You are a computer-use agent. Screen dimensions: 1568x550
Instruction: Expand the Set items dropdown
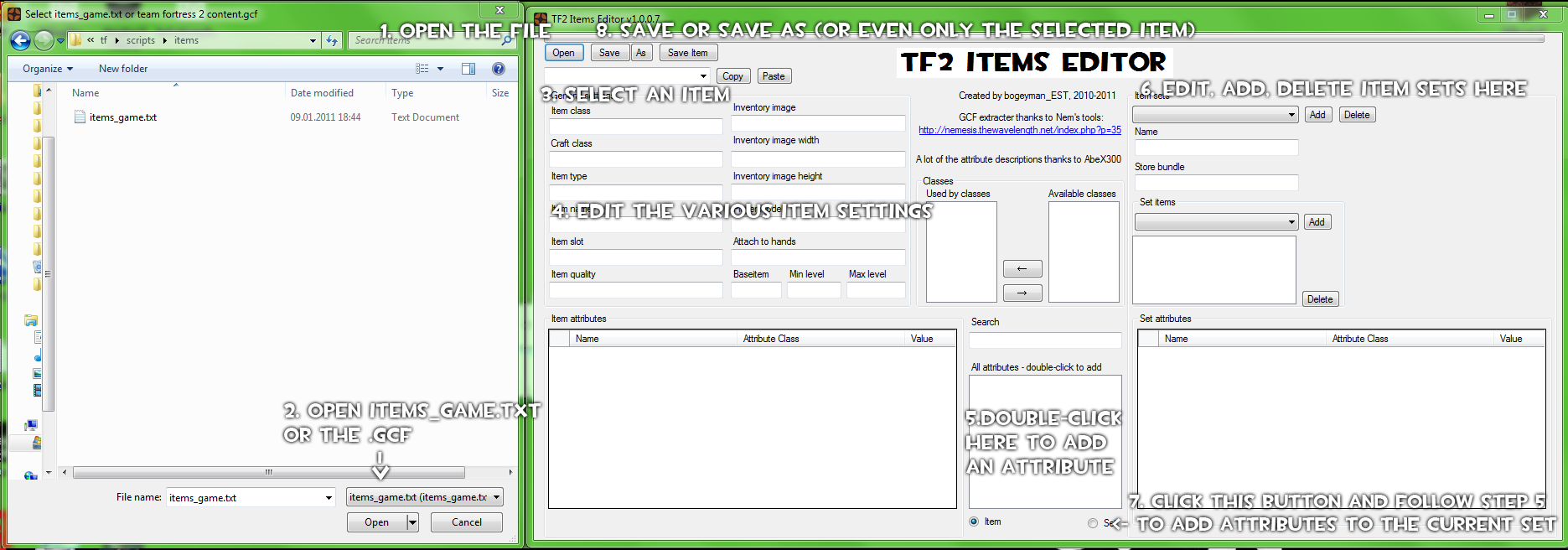1215,222
